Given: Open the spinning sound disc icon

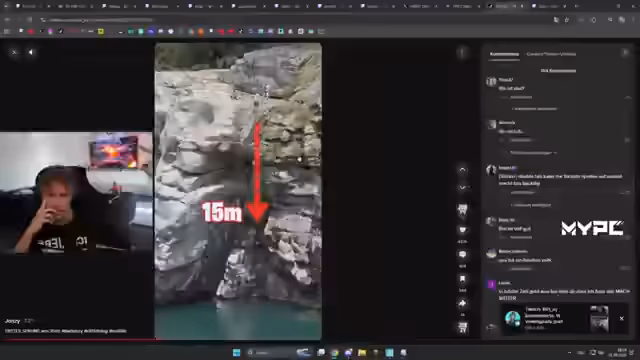Looking at the screenshot, I should click(x=462, y=327).
